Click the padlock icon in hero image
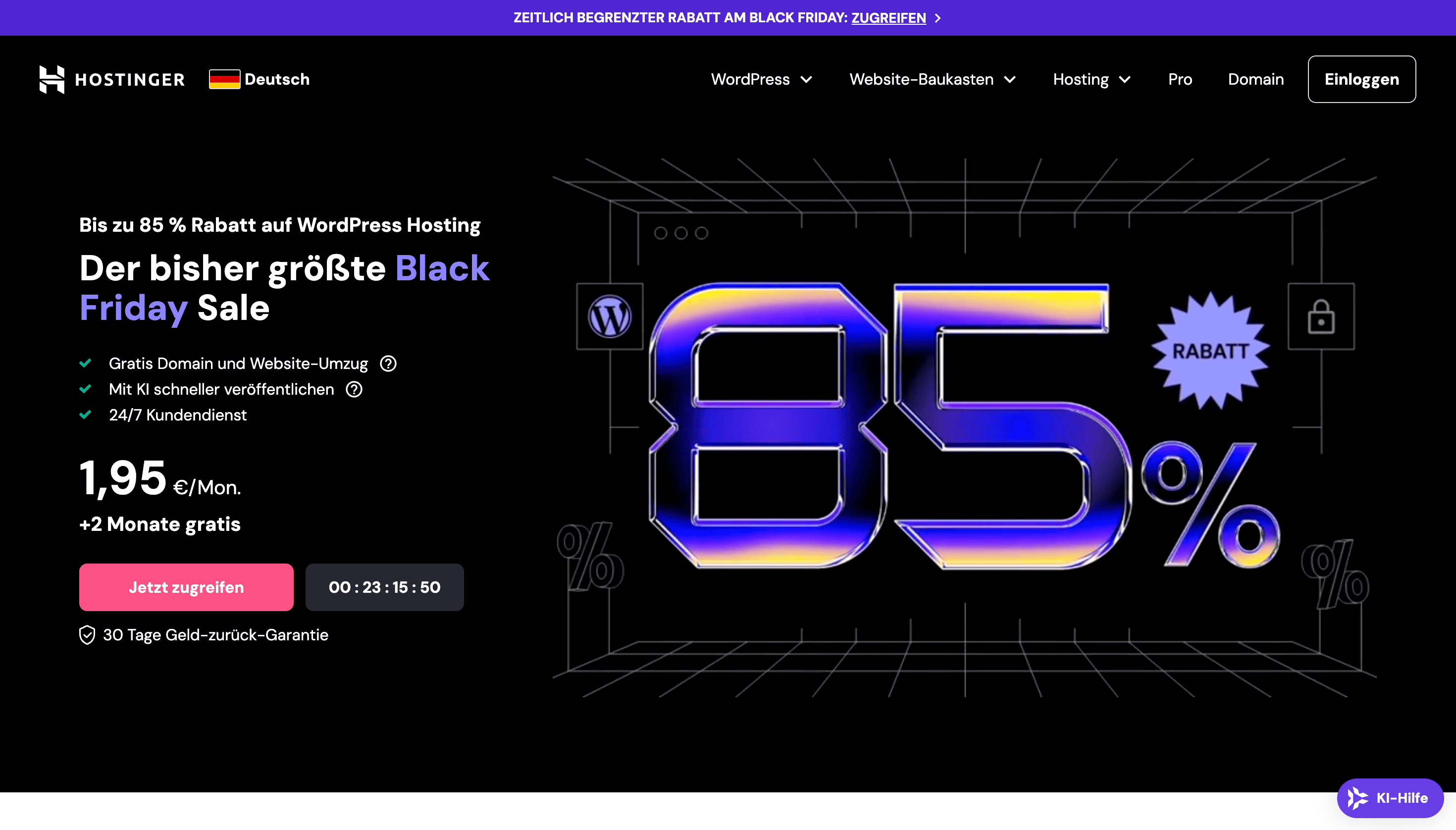 point(1320,317)
